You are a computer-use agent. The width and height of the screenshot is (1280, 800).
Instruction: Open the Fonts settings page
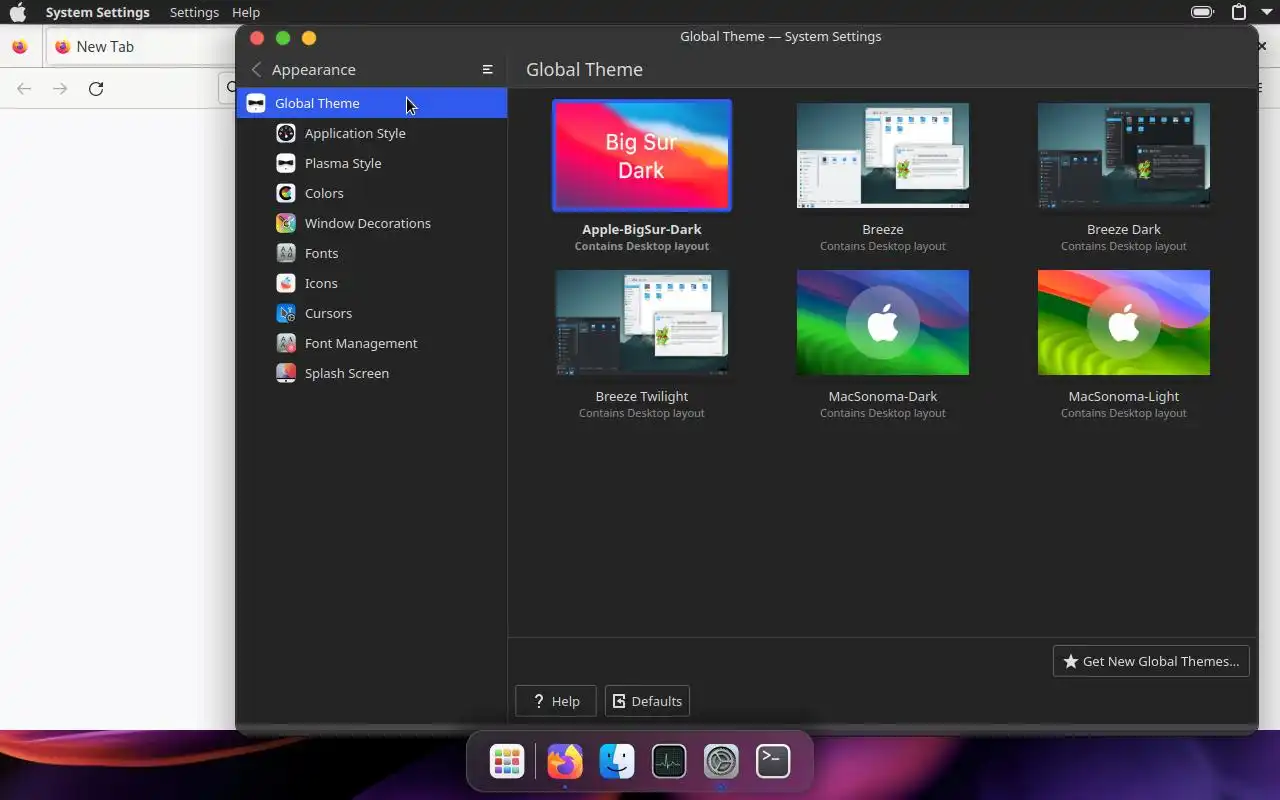click(372, 253)
